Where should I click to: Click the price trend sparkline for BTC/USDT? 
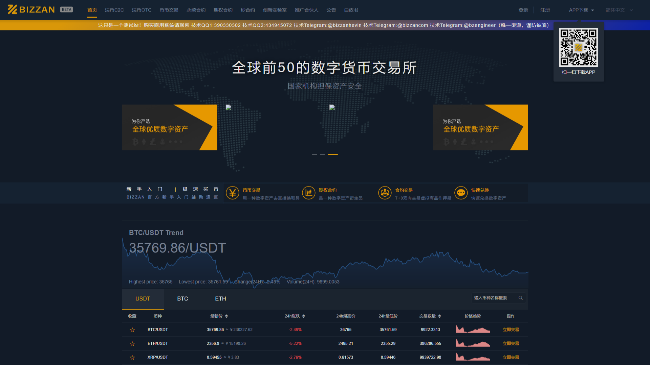point(473,330)
